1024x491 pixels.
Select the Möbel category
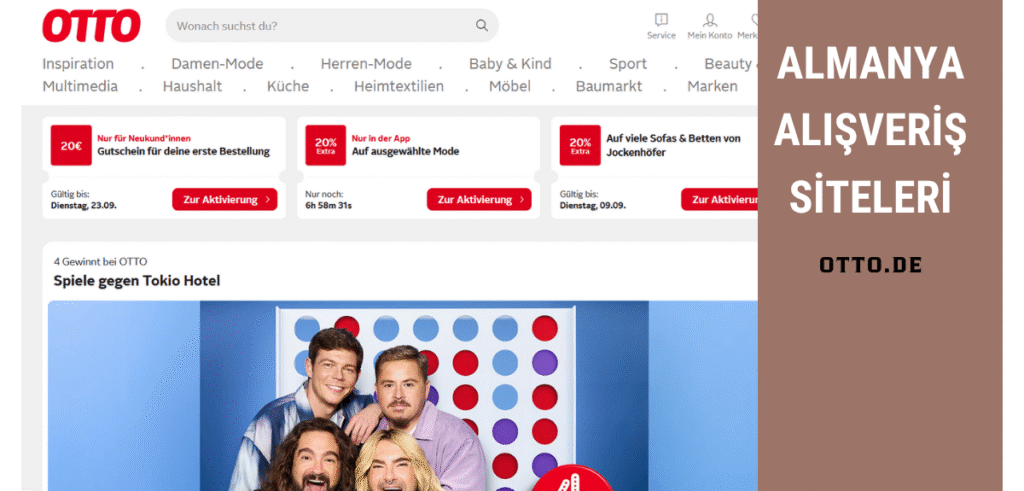click(509, 87)
